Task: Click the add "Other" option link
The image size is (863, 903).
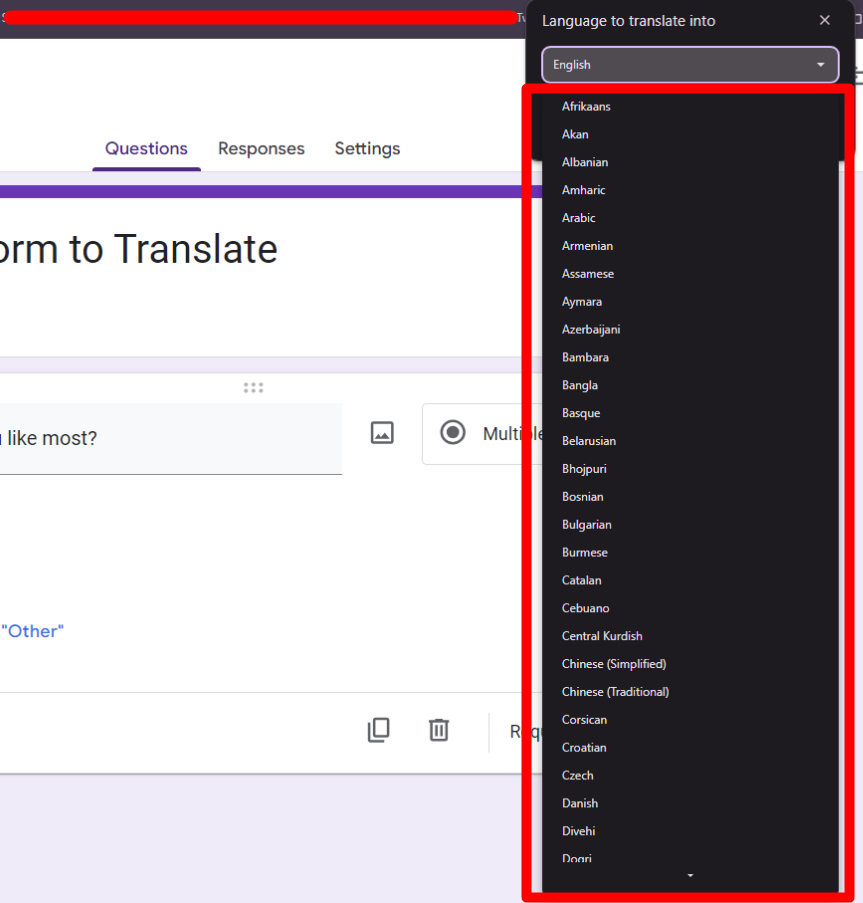Action: coord(32,631)
